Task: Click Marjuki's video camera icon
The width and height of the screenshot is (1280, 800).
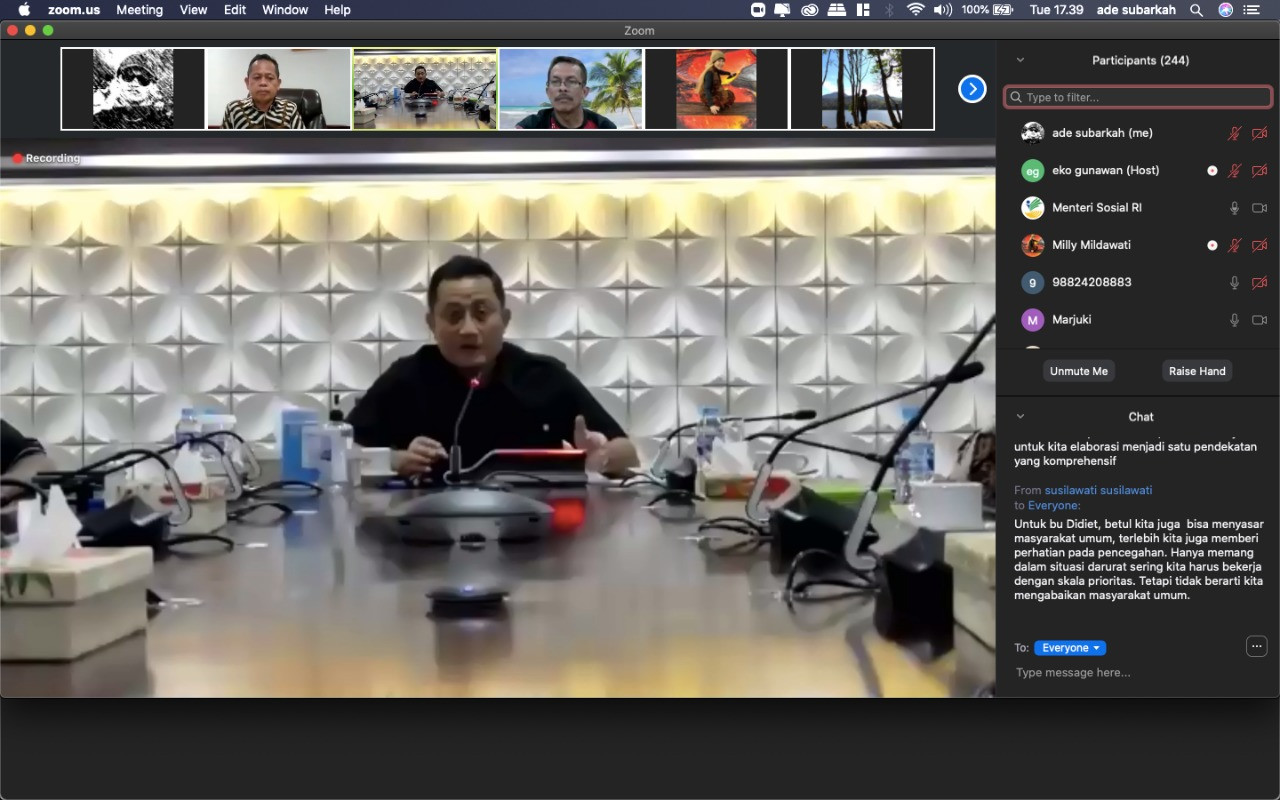Action: click(1260, 320)
